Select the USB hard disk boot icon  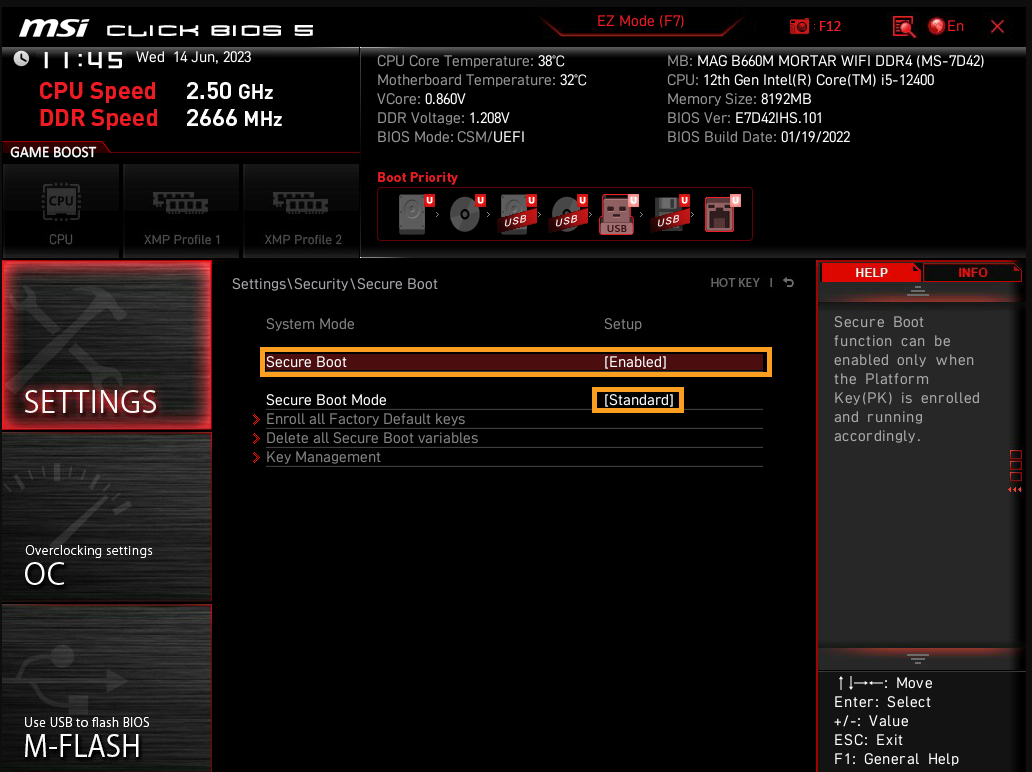tap(516, 214)
